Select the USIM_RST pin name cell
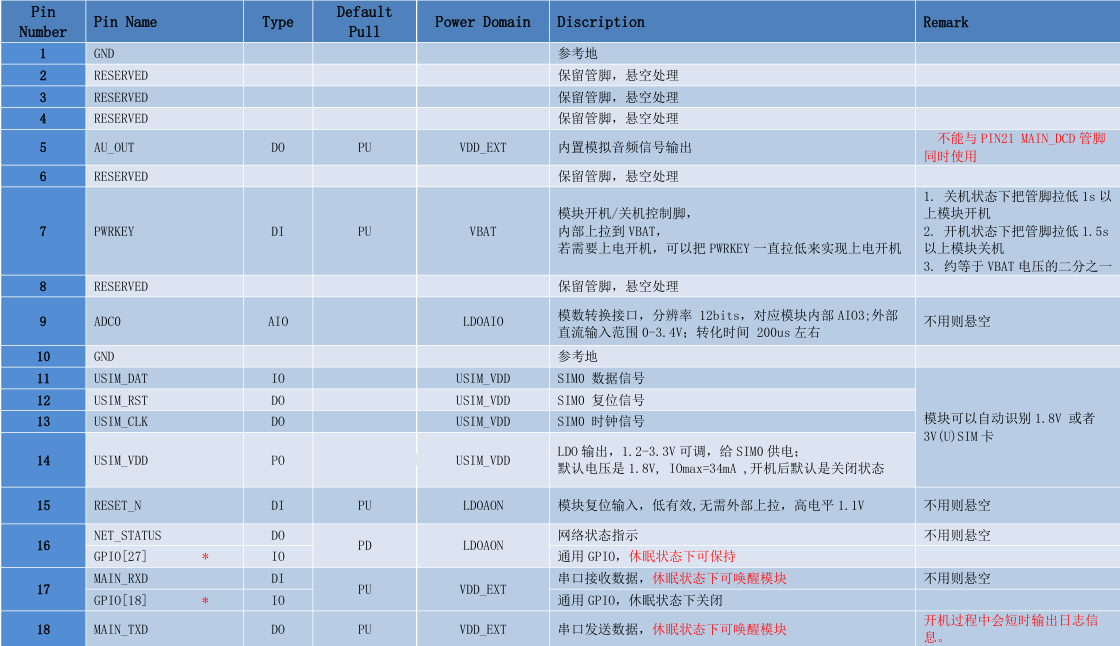1120x646 pixels. (164, 400)
